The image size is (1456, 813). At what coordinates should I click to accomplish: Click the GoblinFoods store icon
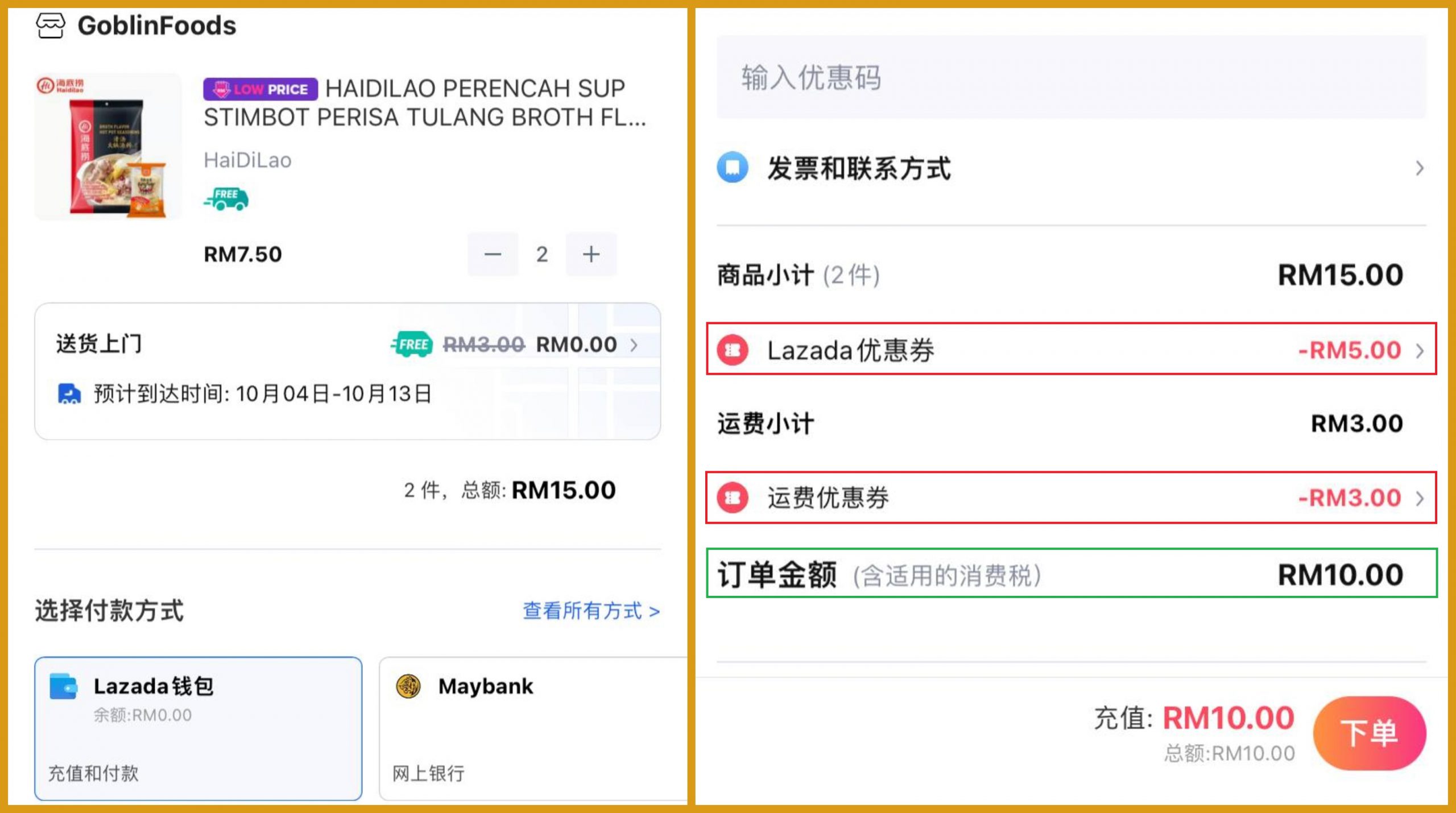tap(50, 26)
